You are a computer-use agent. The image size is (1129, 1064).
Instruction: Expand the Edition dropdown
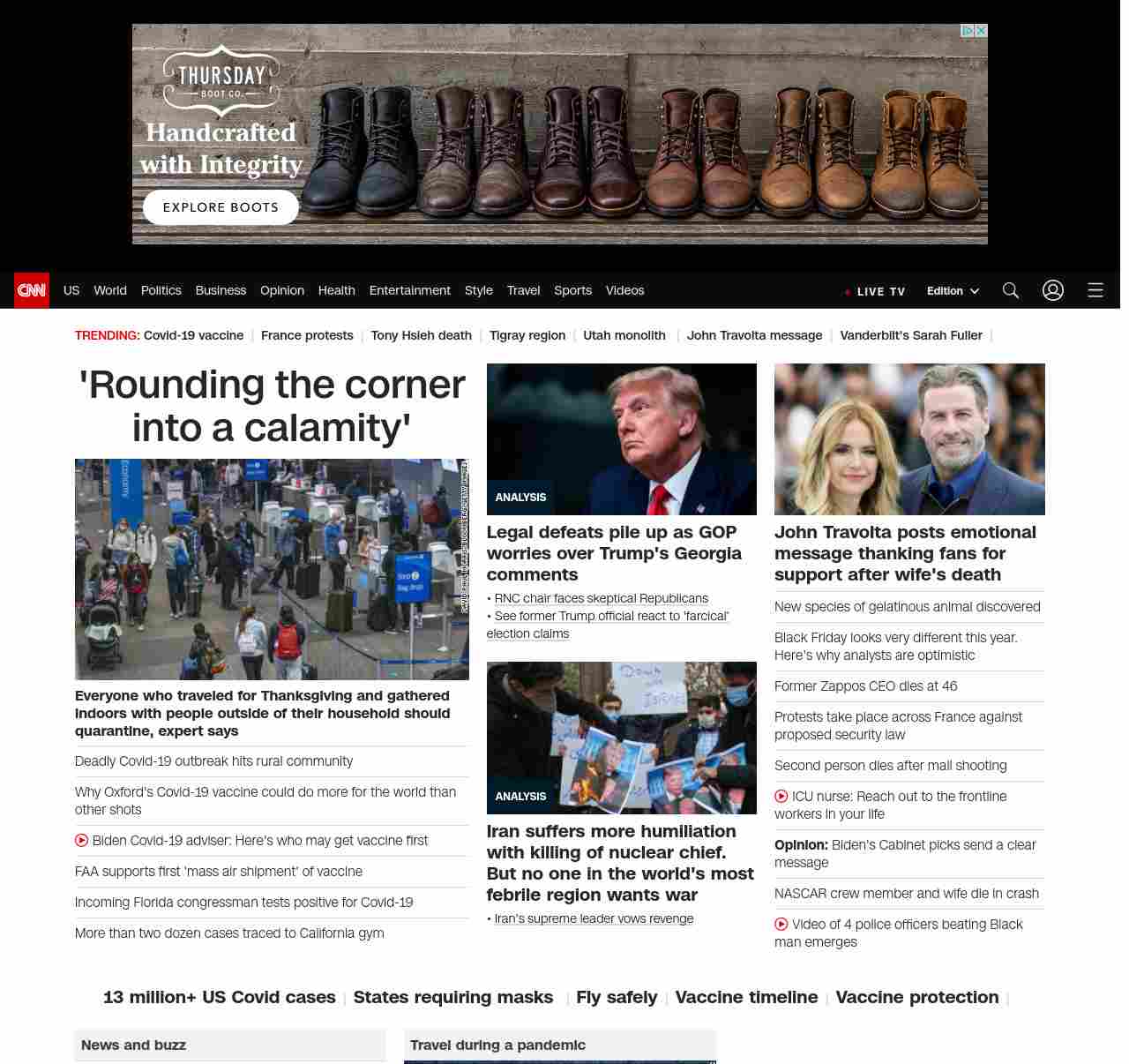click(x=953, y=291)
